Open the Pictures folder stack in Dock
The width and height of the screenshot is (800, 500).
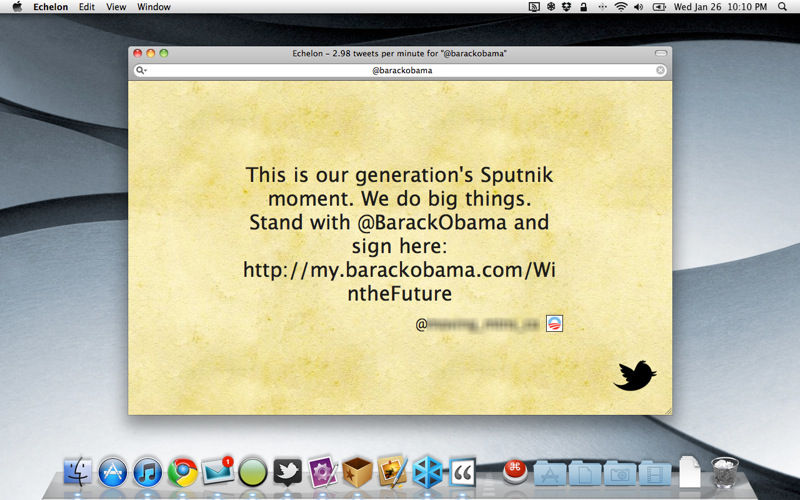[620, 473]
